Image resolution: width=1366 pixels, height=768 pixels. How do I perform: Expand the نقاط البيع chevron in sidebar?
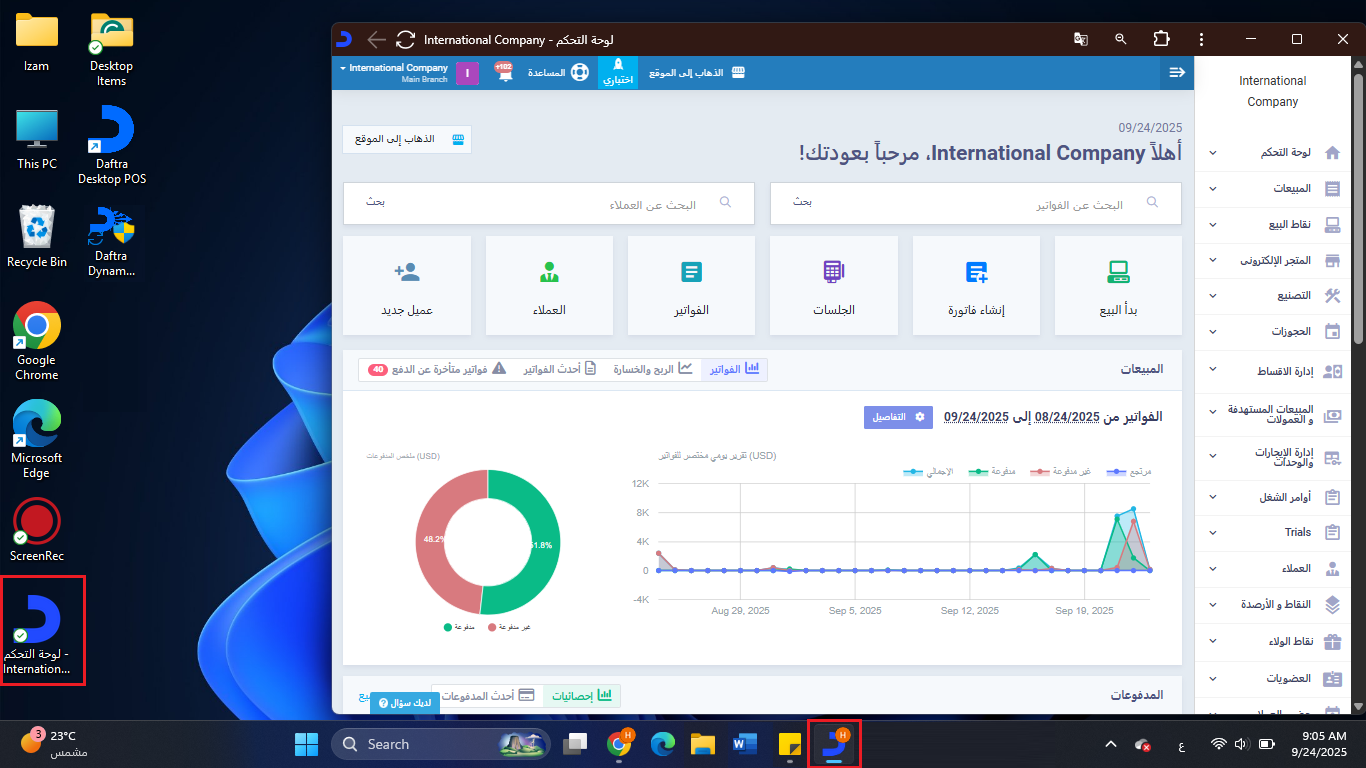(x=1213, y=225)
